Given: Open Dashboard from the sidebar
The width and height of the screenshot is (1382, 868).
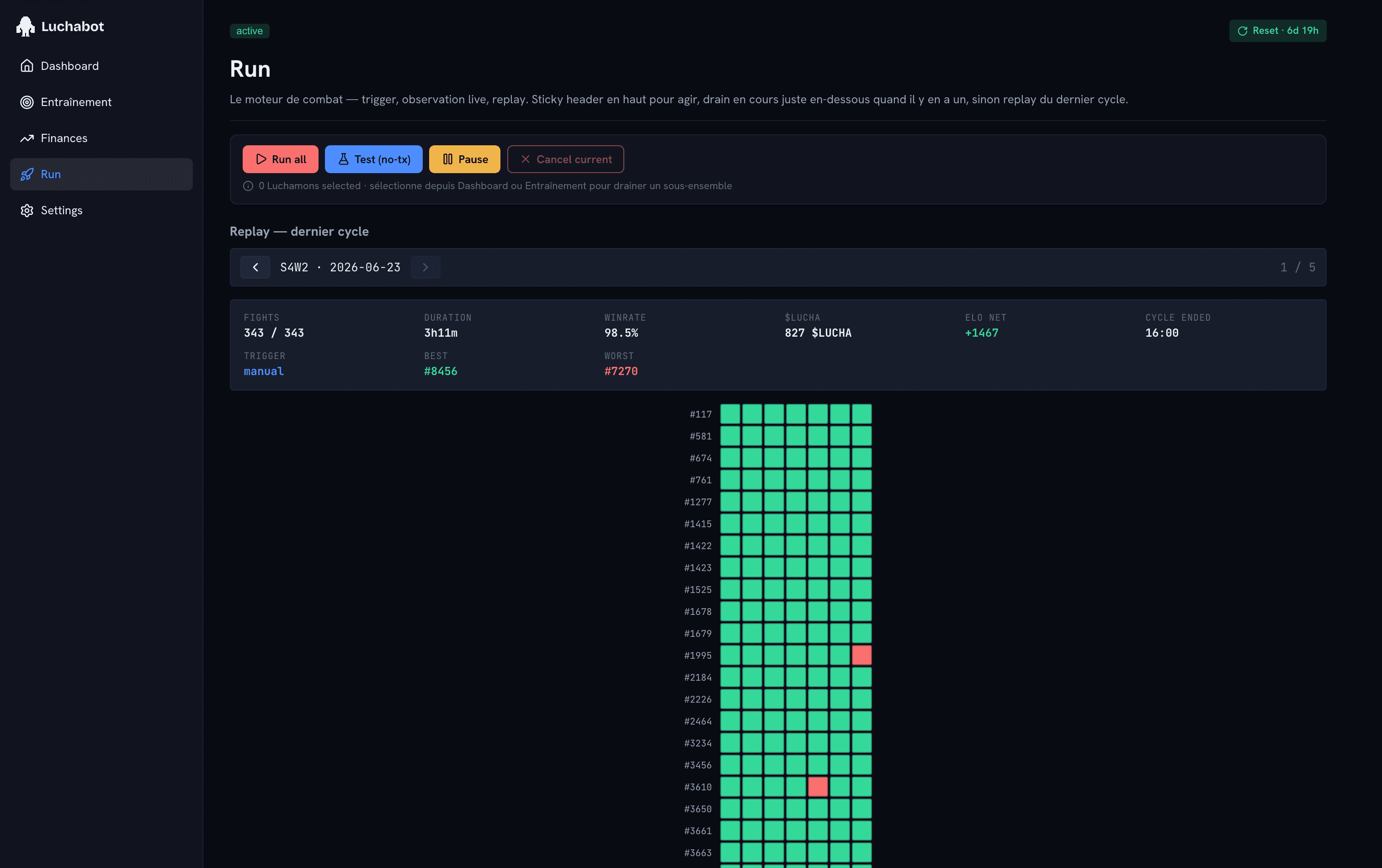Looking at the screenshot, I should 101,66.
